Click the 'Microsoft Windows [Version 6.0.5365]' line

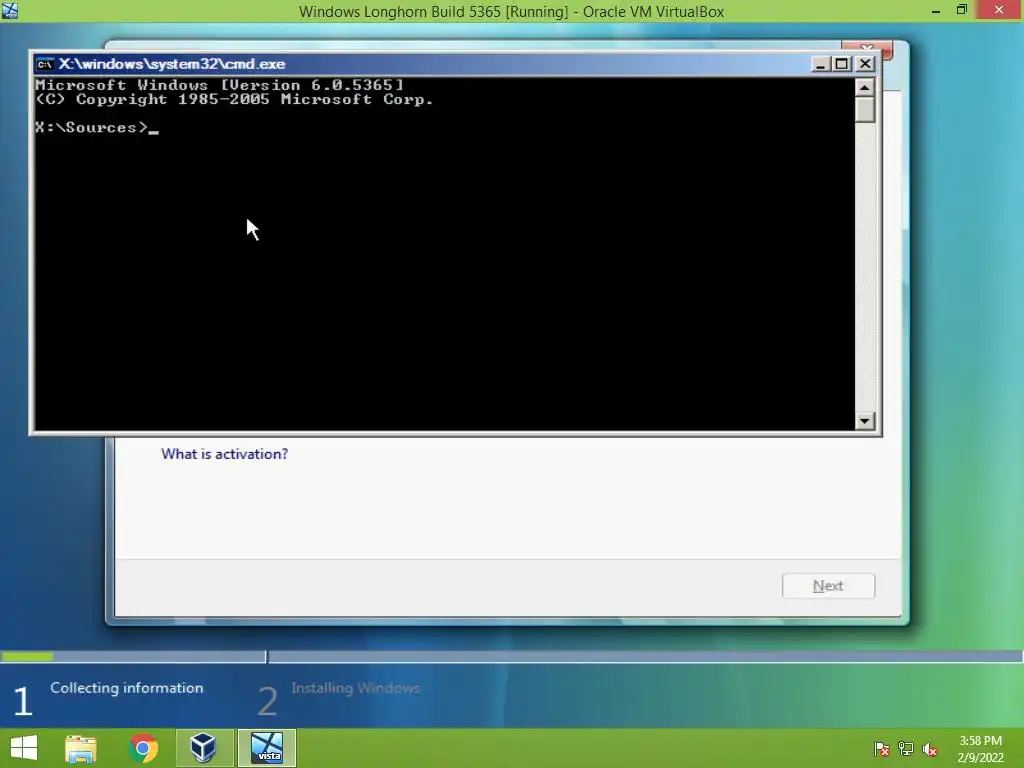pos(219,85)
